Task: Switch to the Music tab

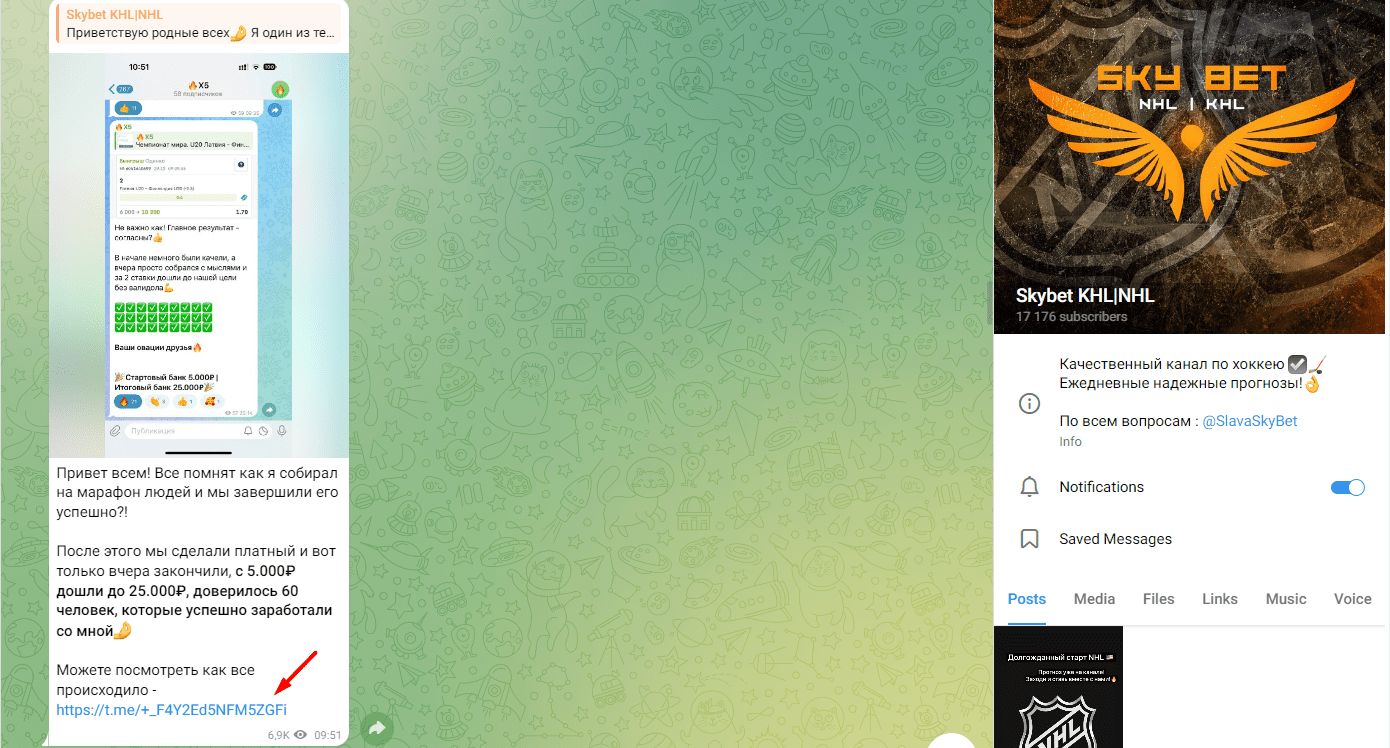Action: pos(1286,599)
